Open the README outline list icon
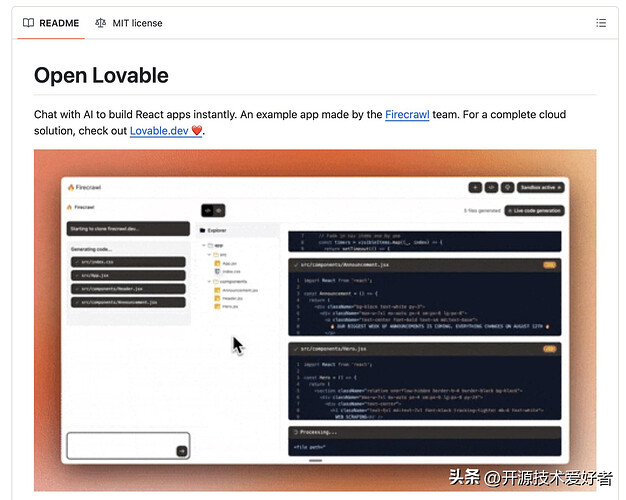 click(601, 22)
